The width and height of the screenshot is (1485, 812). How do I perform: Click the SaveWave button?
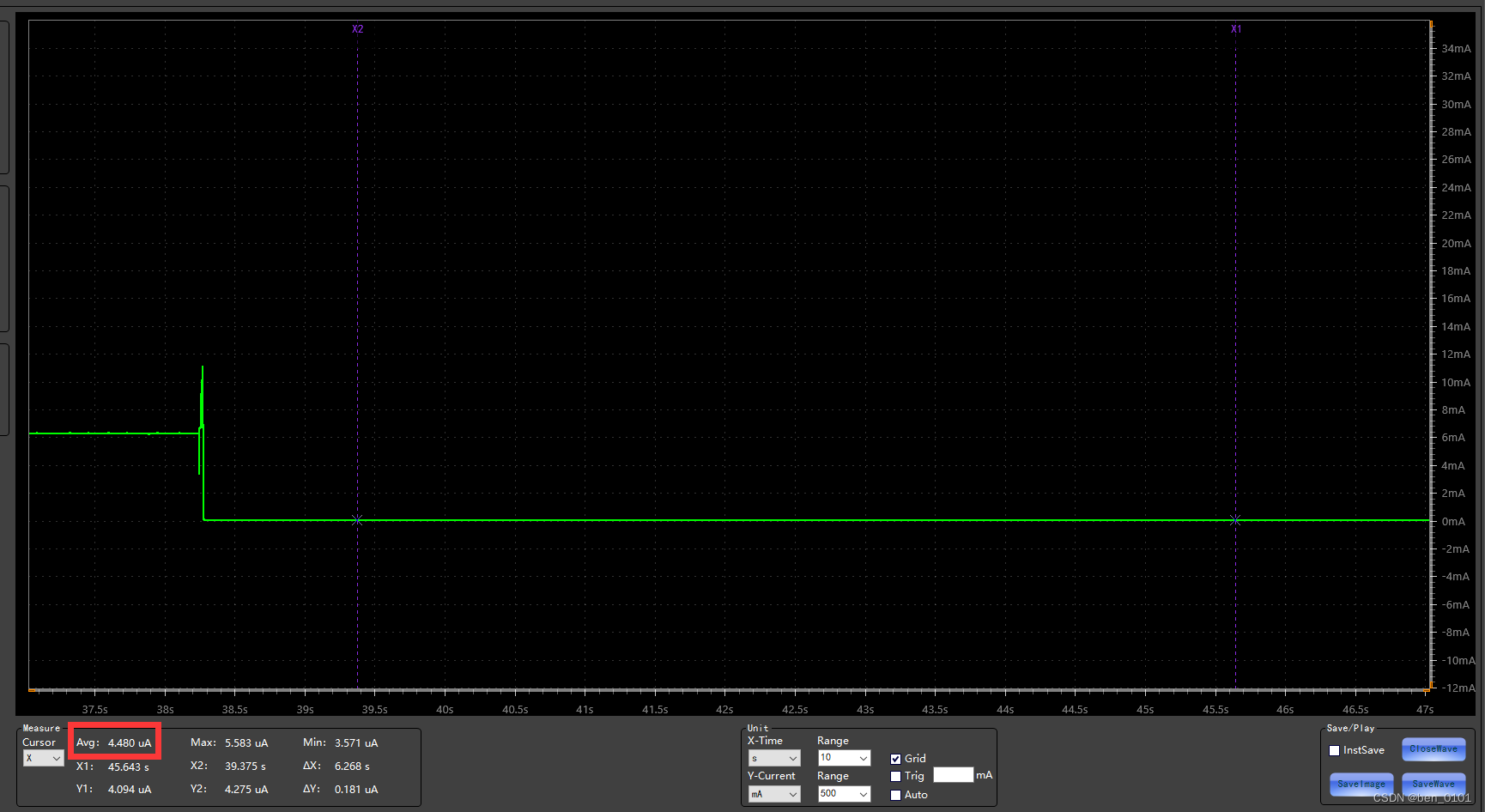[1433, 784]
